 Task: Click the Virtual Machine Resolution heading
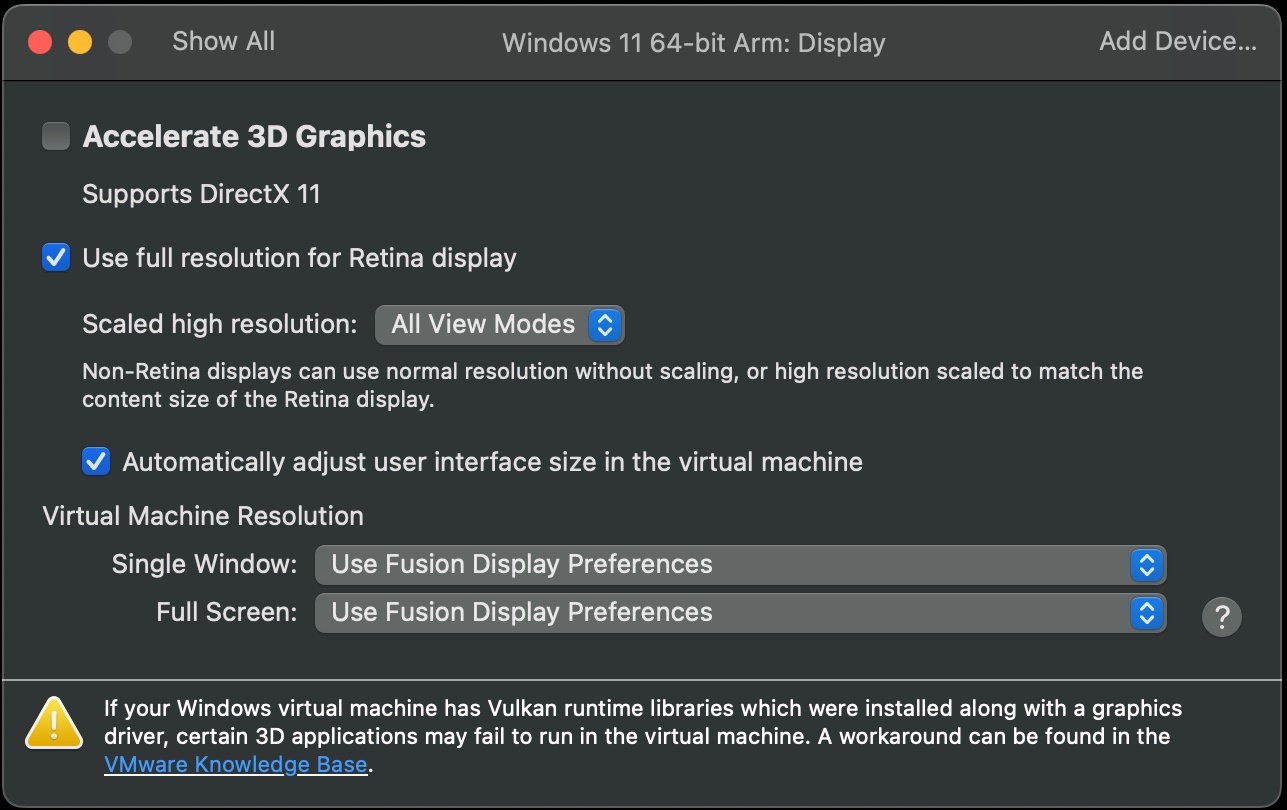tap(203, 516)
